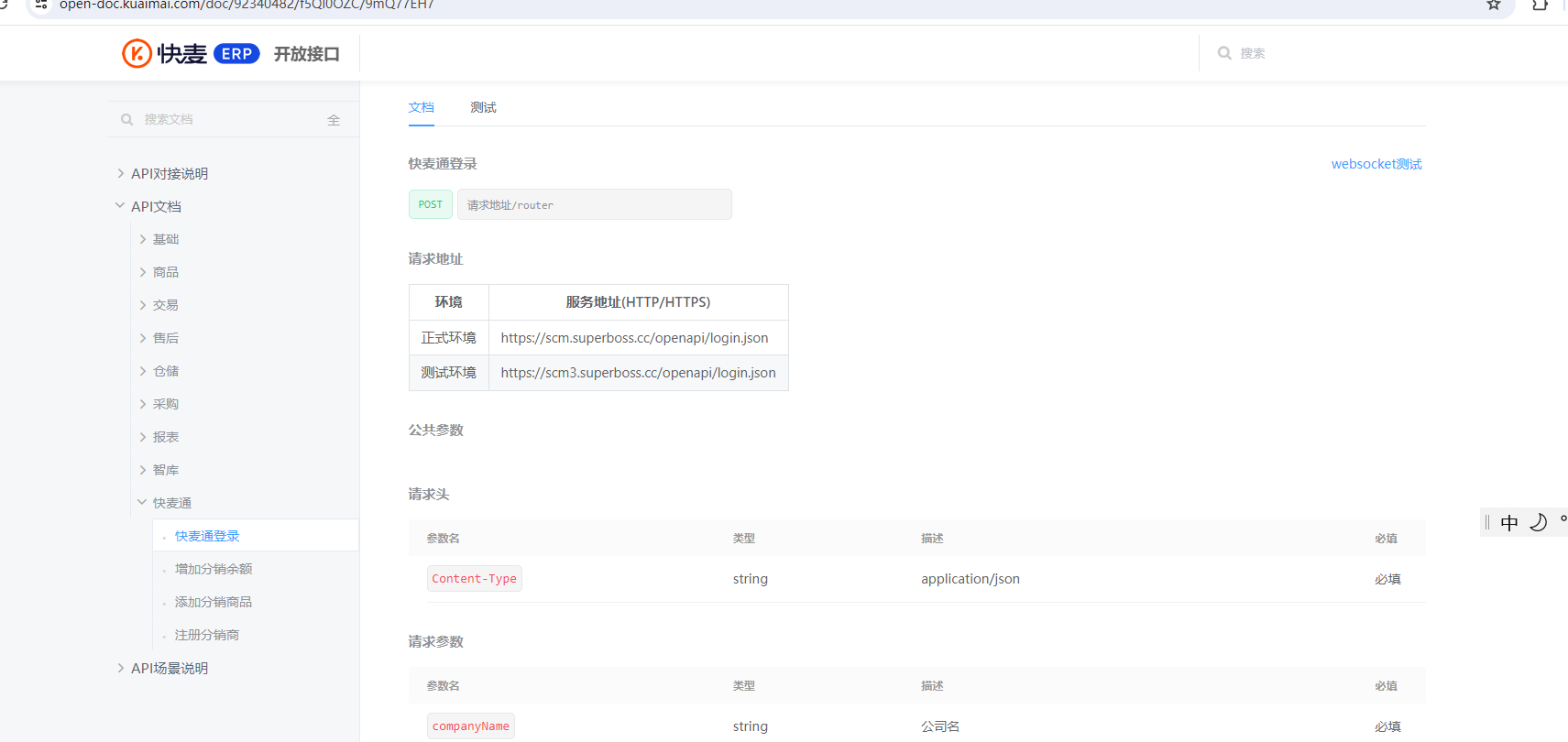Click the 测试环境 table cell
1568x742 pixels.
pyautogui.click(x=449, y=373)
